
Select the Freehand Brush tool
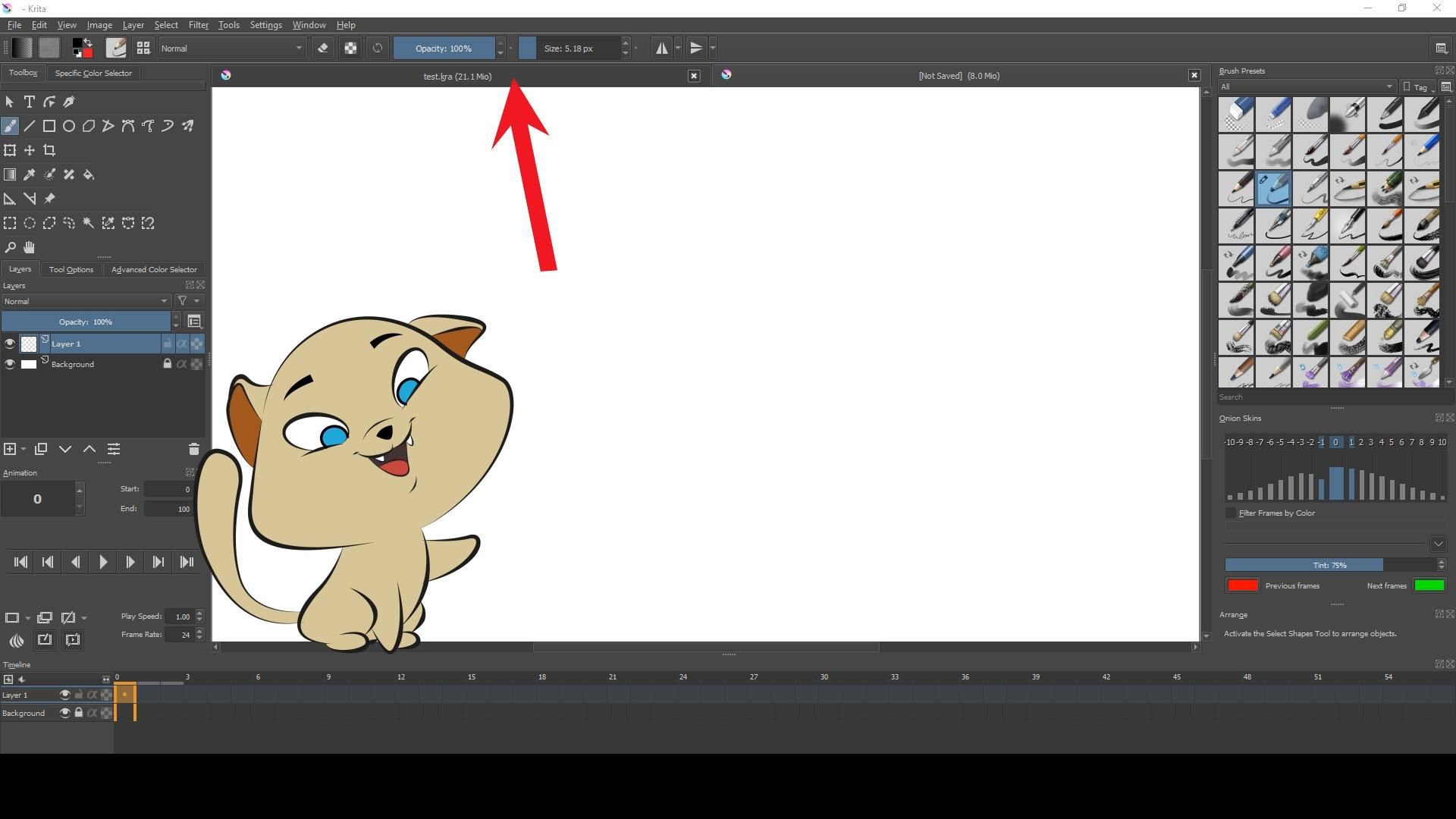[10, 126]
